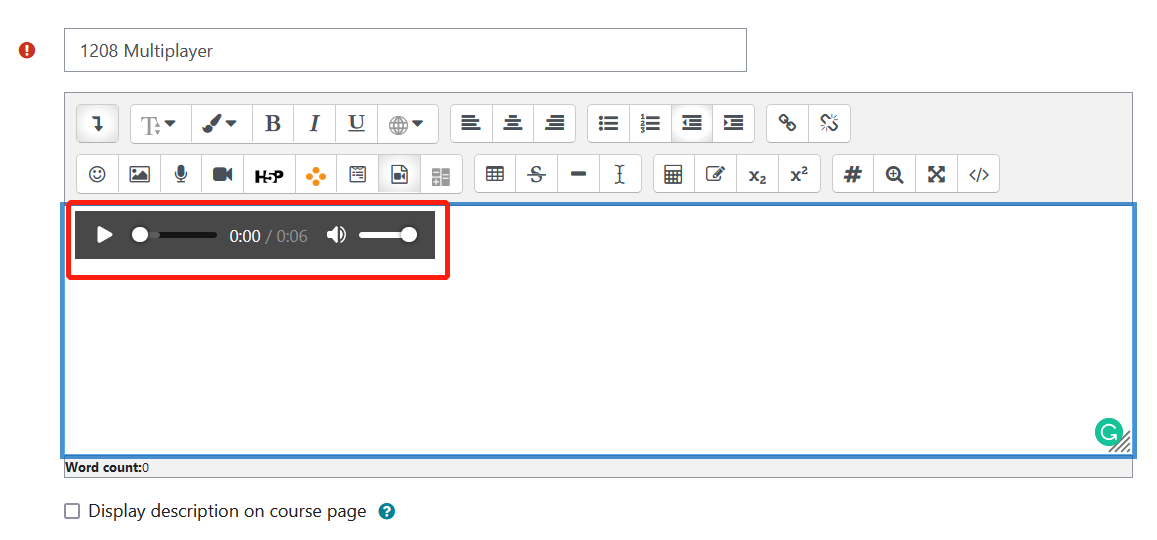Viewport: 1157px width, 540px height.
Task: Toggle subscript formatting
Action: pyautogui.click(x=757, y=174)
